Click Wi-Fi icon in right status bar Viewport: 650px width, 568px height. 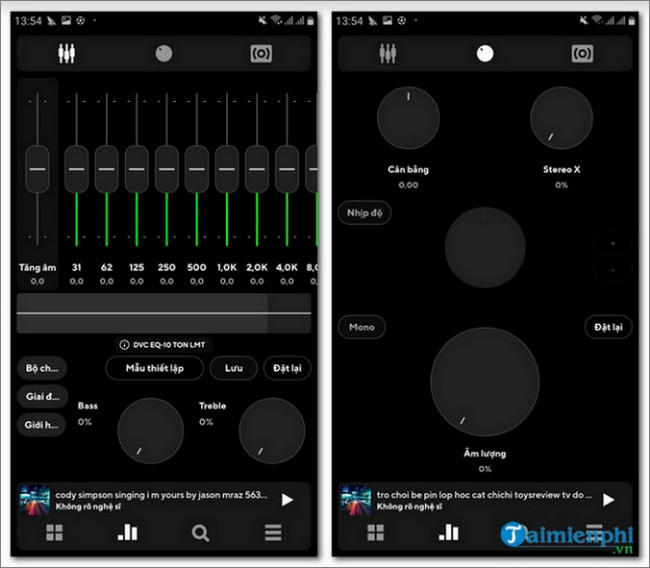pyautogui.click(x=597, y=20)
